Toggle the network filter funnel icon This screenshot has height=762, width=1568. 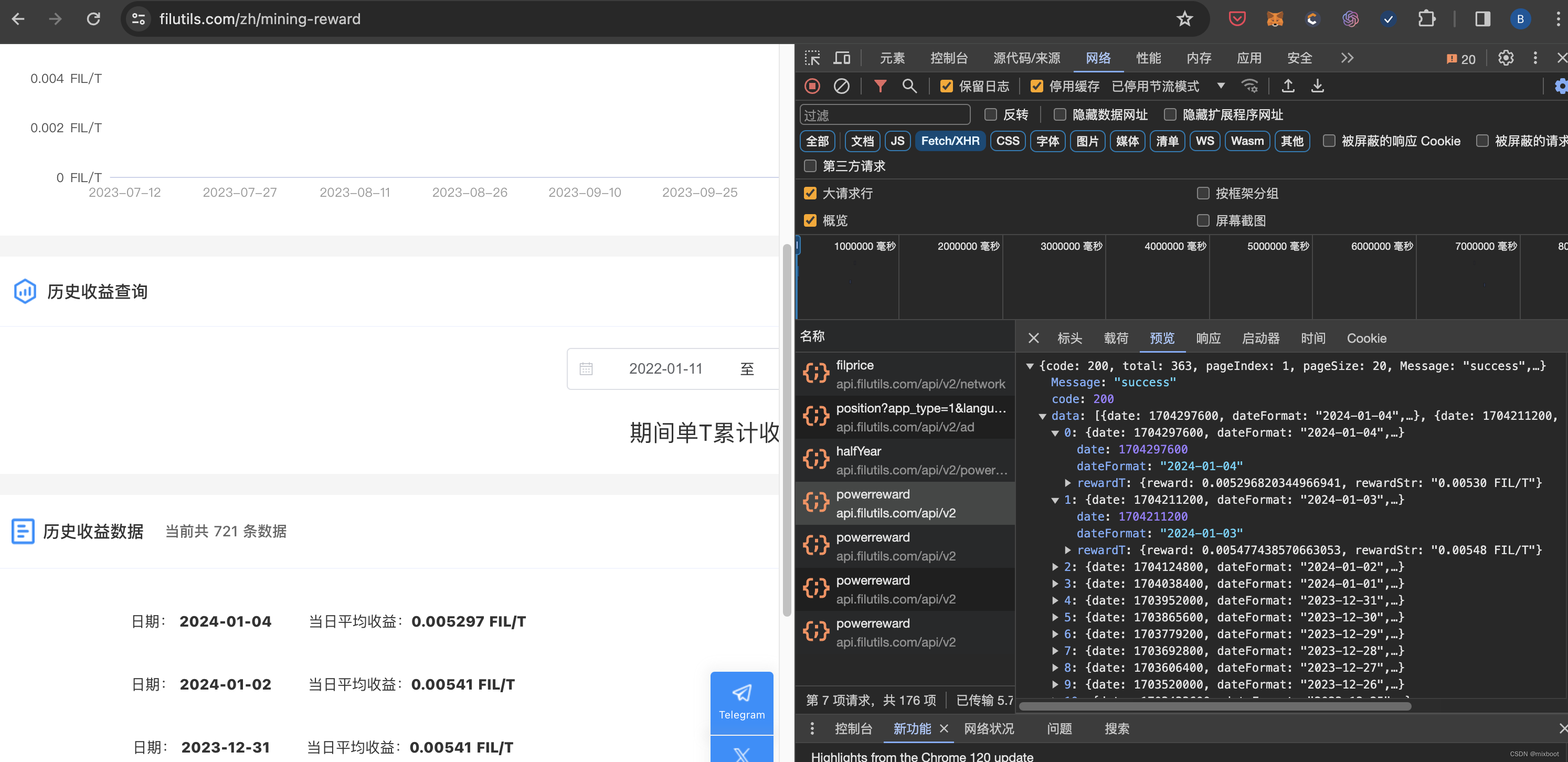880,86
